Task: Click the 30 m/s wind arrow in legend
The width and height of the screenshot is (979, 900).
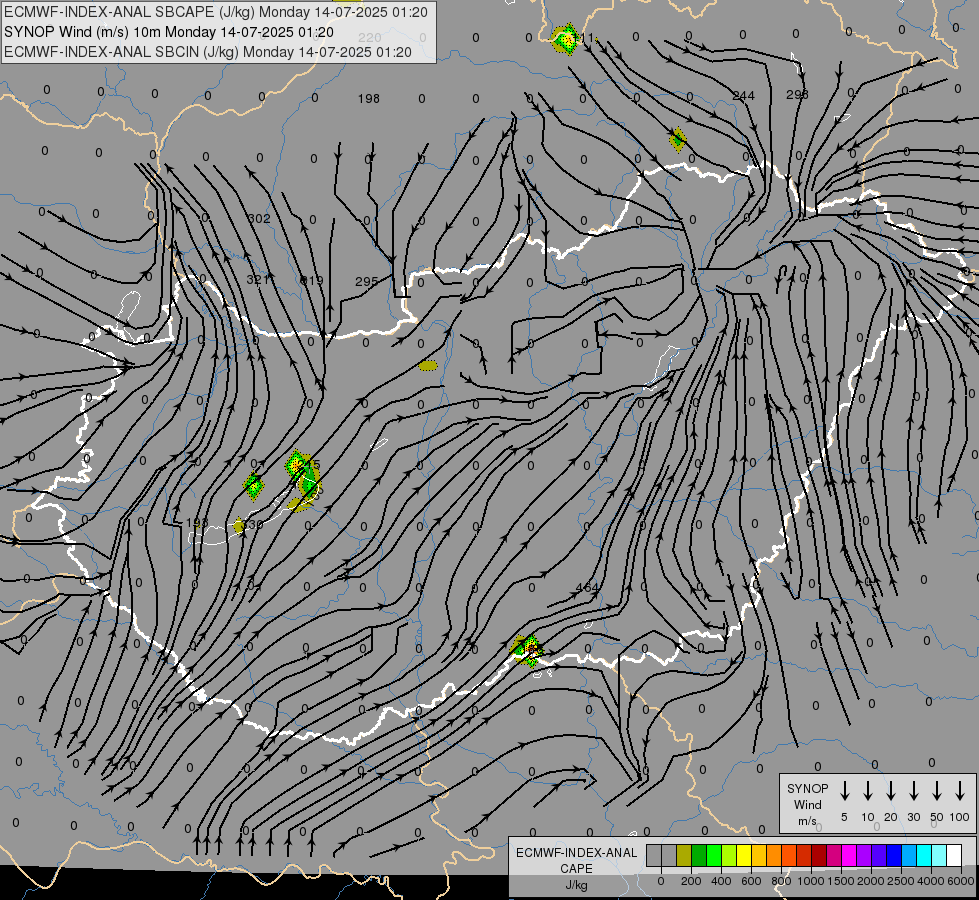Action: (914, 791)
